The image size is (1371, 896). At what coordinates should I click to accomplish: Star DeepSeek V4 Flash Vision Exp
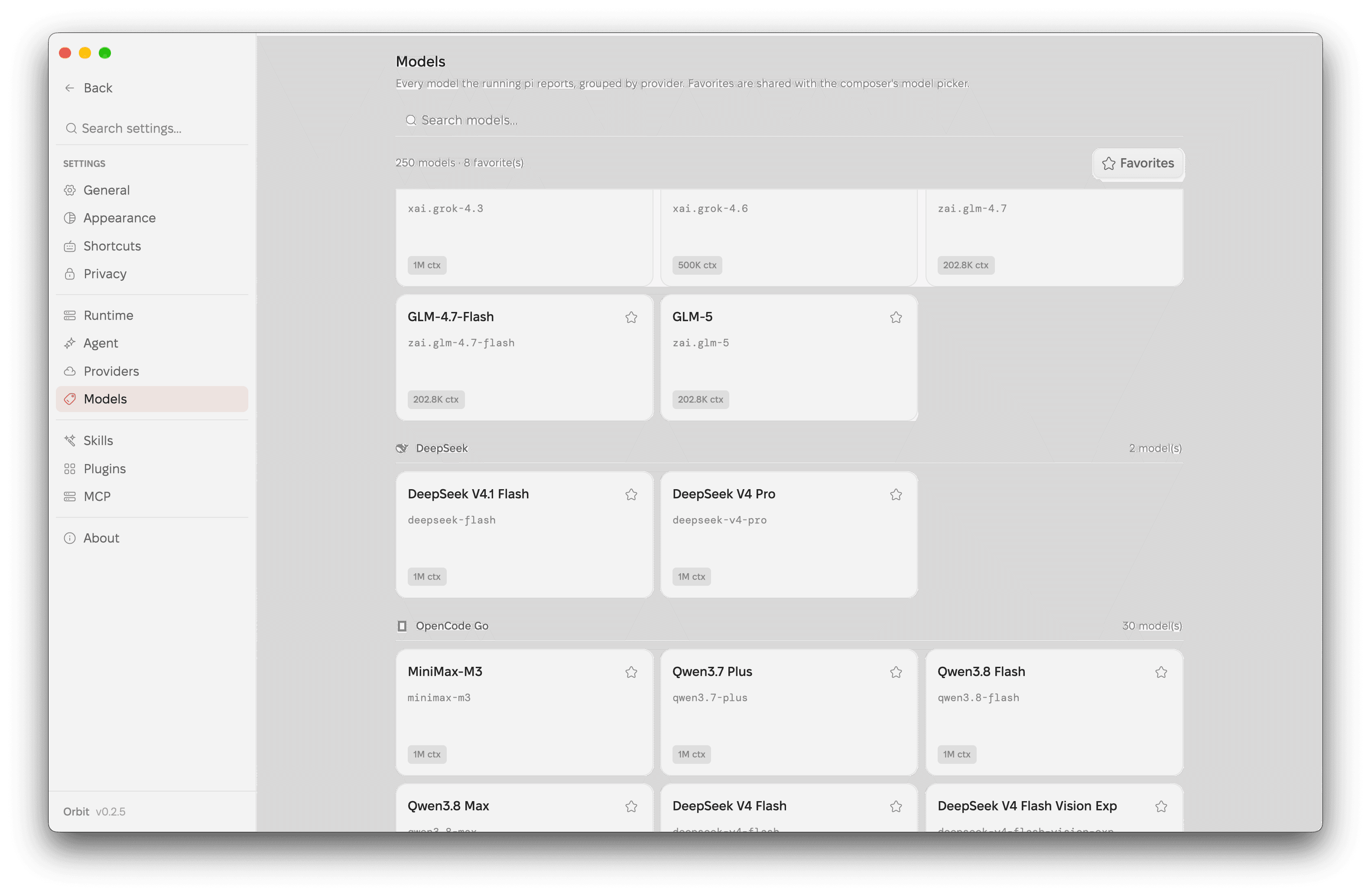(1161, 806)
